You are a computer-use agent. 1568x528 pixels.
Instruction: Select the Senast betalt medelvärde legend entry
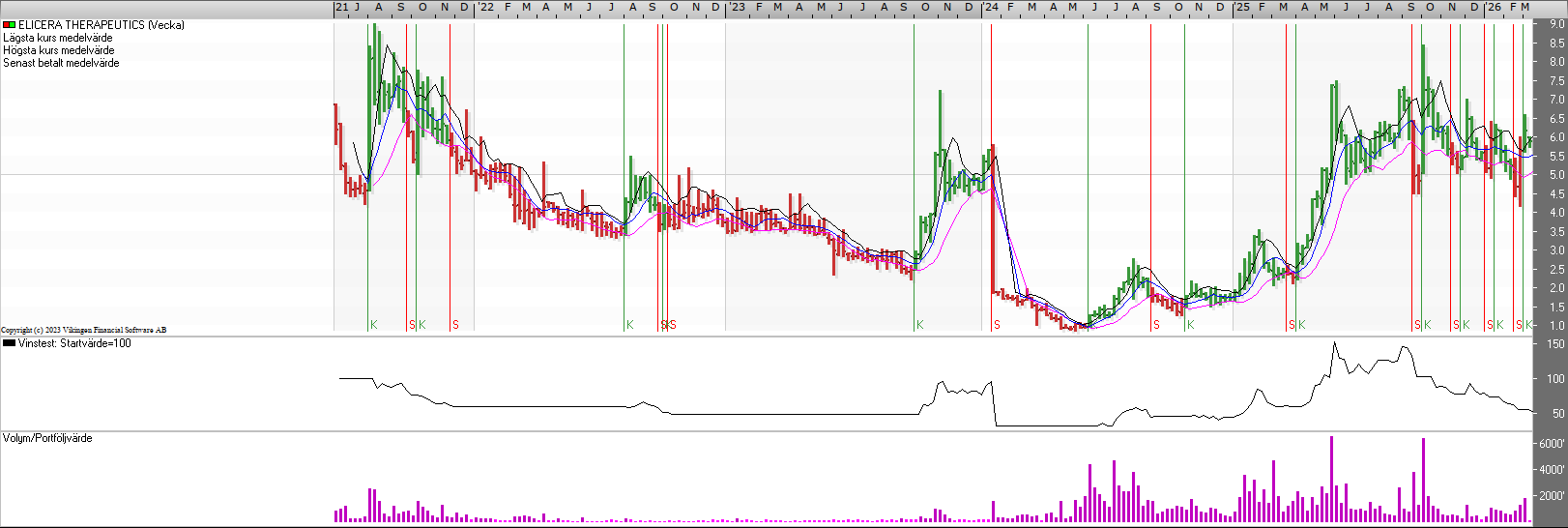pyautogui.click(x=61, y=63)
